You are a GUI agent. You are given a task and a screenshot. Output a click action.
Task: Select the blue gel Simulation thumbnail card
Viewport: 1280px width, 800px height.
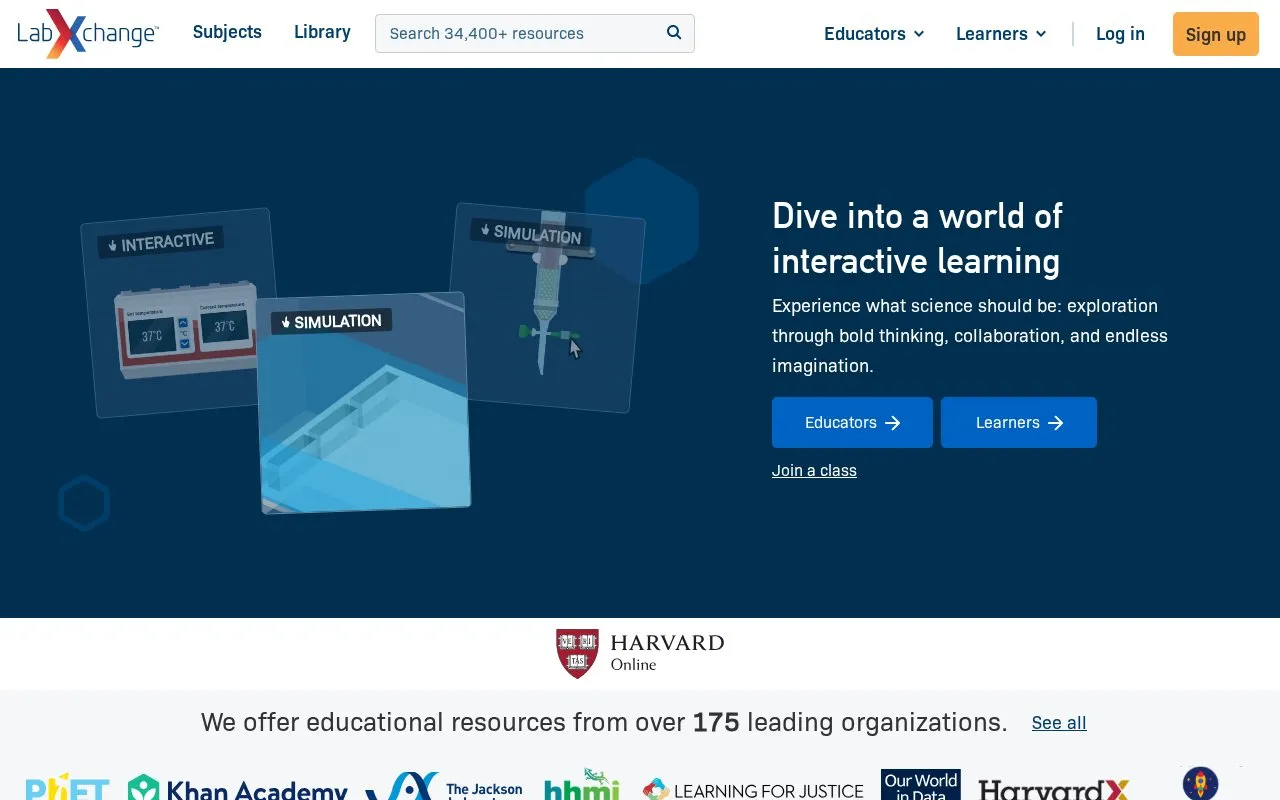364,403
